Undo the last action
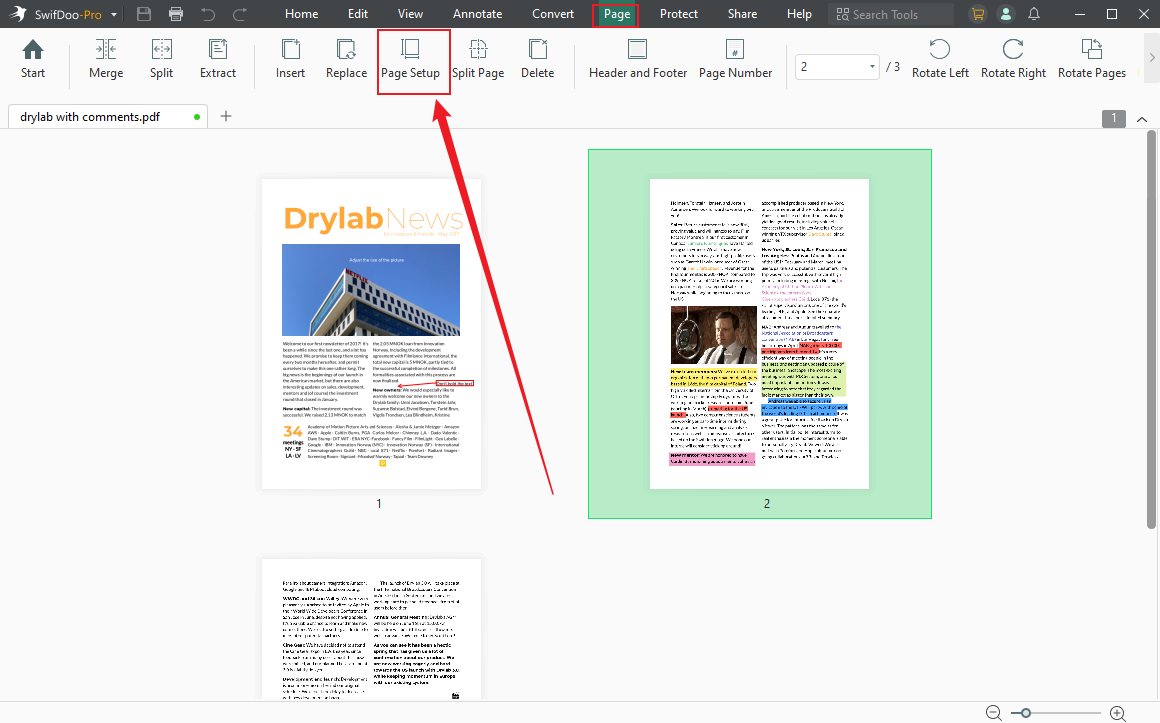Screen dimensions: 1160x723 (x=207, y=14)
